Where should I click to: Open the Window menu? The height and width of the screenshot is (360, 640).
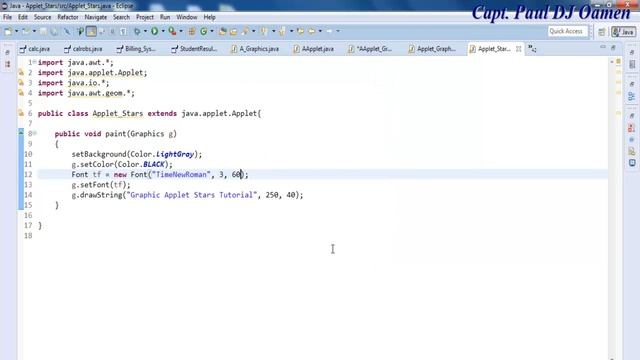coord(187,17)
